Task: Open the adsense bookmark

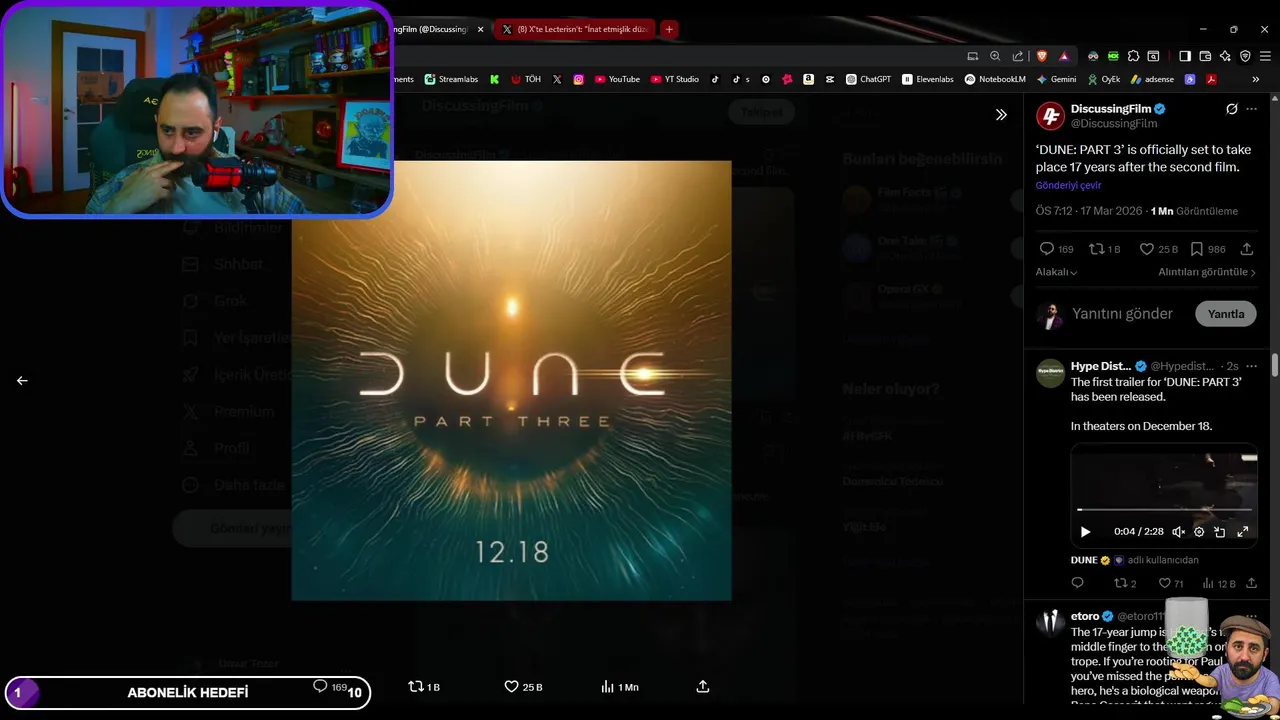Action: pos(1152,79)
